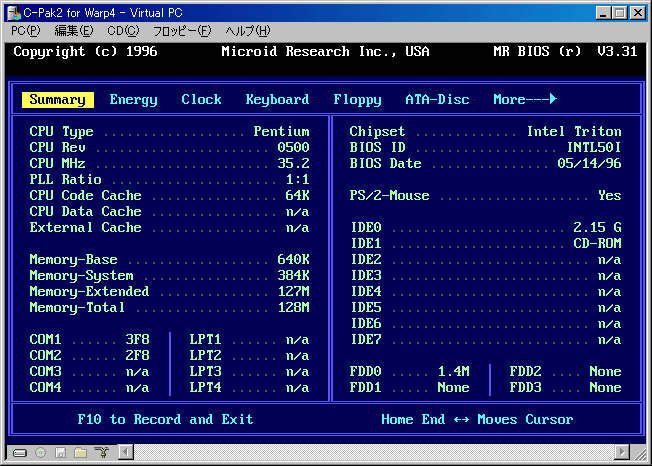
Task: Click the 'F10 to Record and Exit' text
Action: tap(165, 419)
